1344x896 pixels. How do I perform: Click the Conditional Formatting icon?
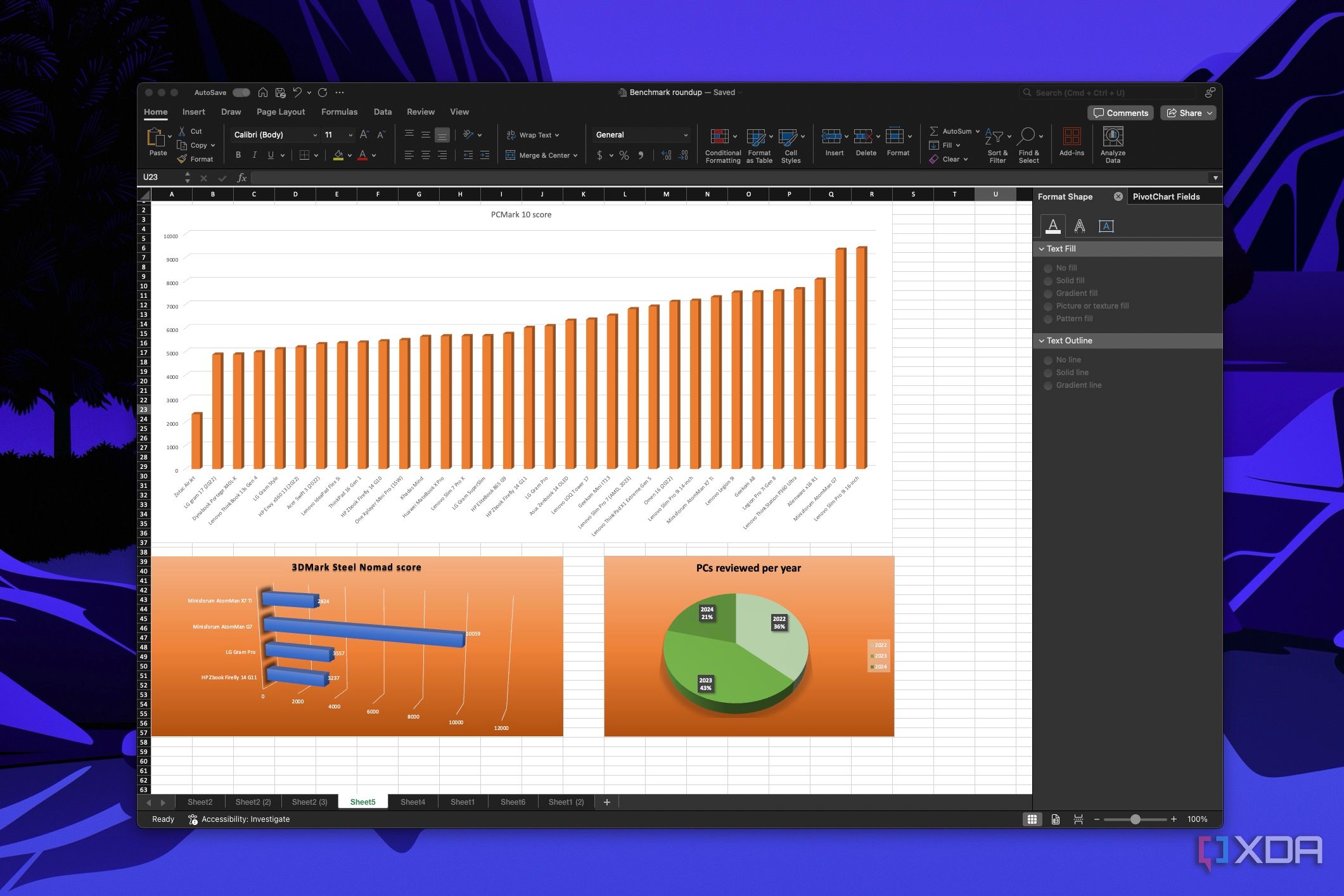click(x=719, y=137)
